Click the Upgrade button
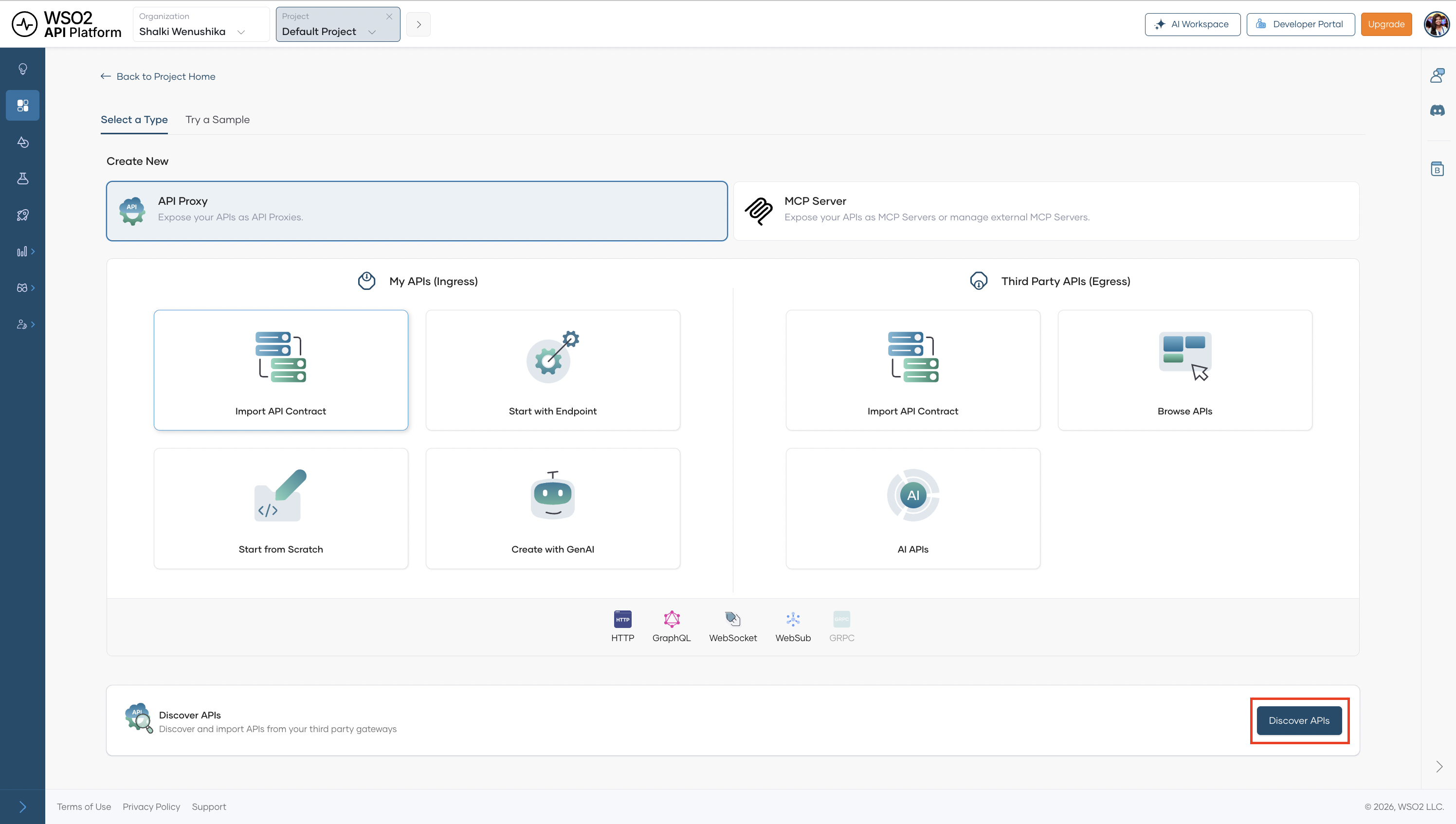1456x824 pixels. [x=1386, y=24]
